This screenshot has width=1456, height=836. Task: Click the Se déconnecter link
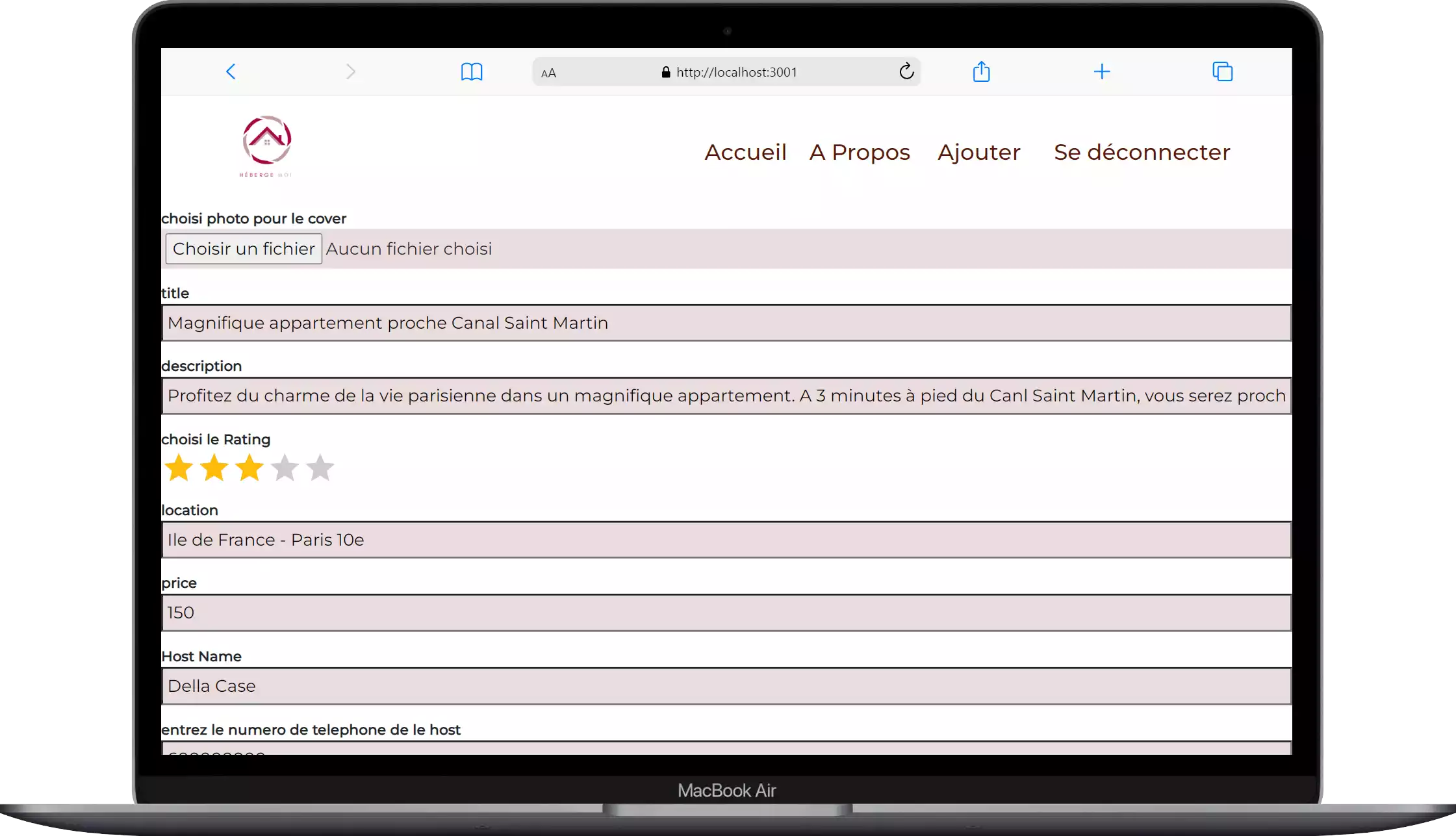coord(1142,152)
